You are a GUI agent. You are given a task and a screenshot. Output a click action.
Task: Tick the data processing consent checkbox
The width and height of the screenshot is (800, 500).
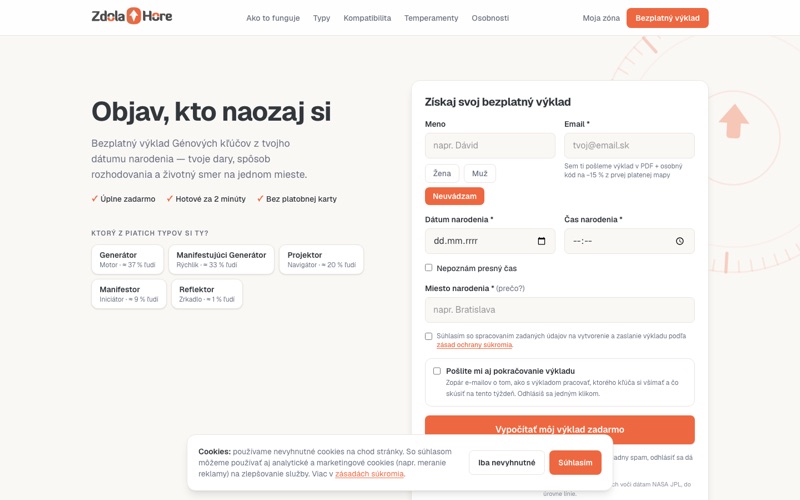(429, 336)
